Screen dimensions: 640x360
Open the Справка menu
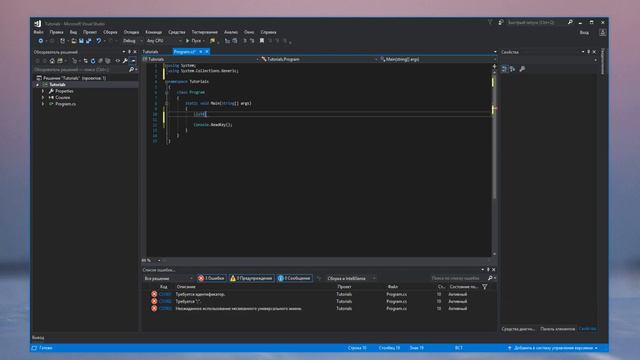click(268, 32)
